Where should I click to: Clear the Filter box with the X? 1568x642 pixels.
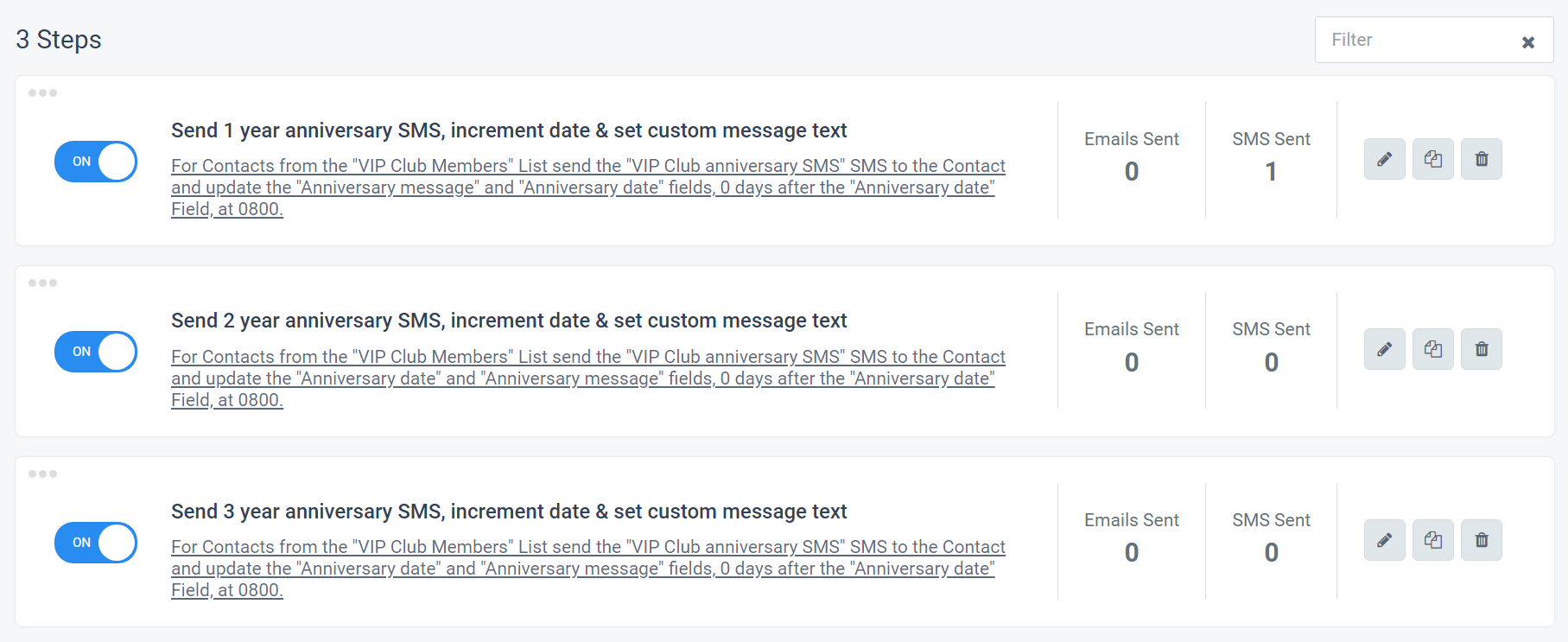pyautogui.click(x=1528, y=42)
